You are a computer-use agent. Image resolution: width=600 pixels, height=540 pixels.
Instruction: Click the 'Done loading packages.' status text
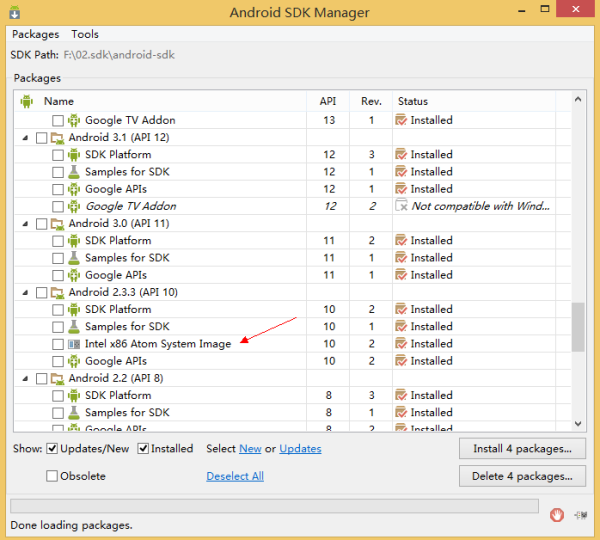point(72,525)
